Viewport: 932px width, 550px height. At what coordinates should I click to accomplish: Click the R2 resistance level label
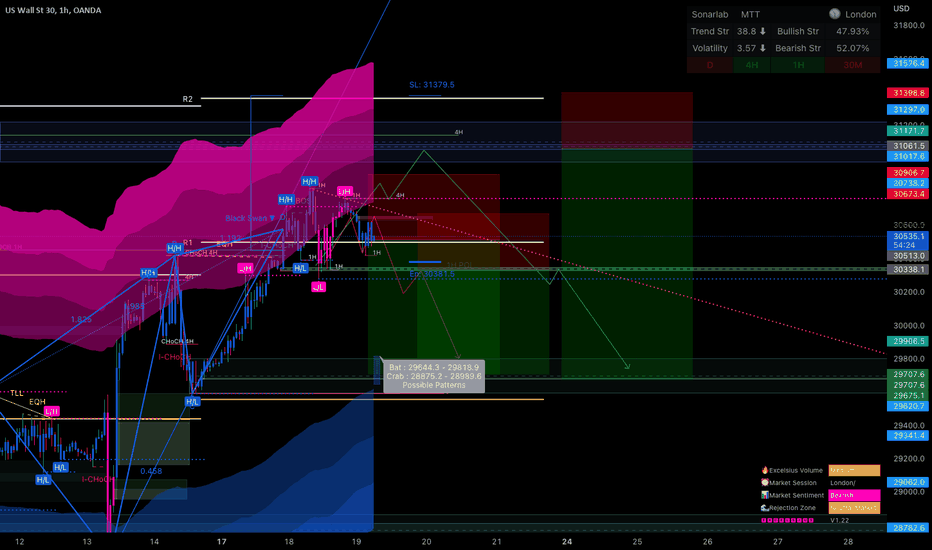click(187, 99)
